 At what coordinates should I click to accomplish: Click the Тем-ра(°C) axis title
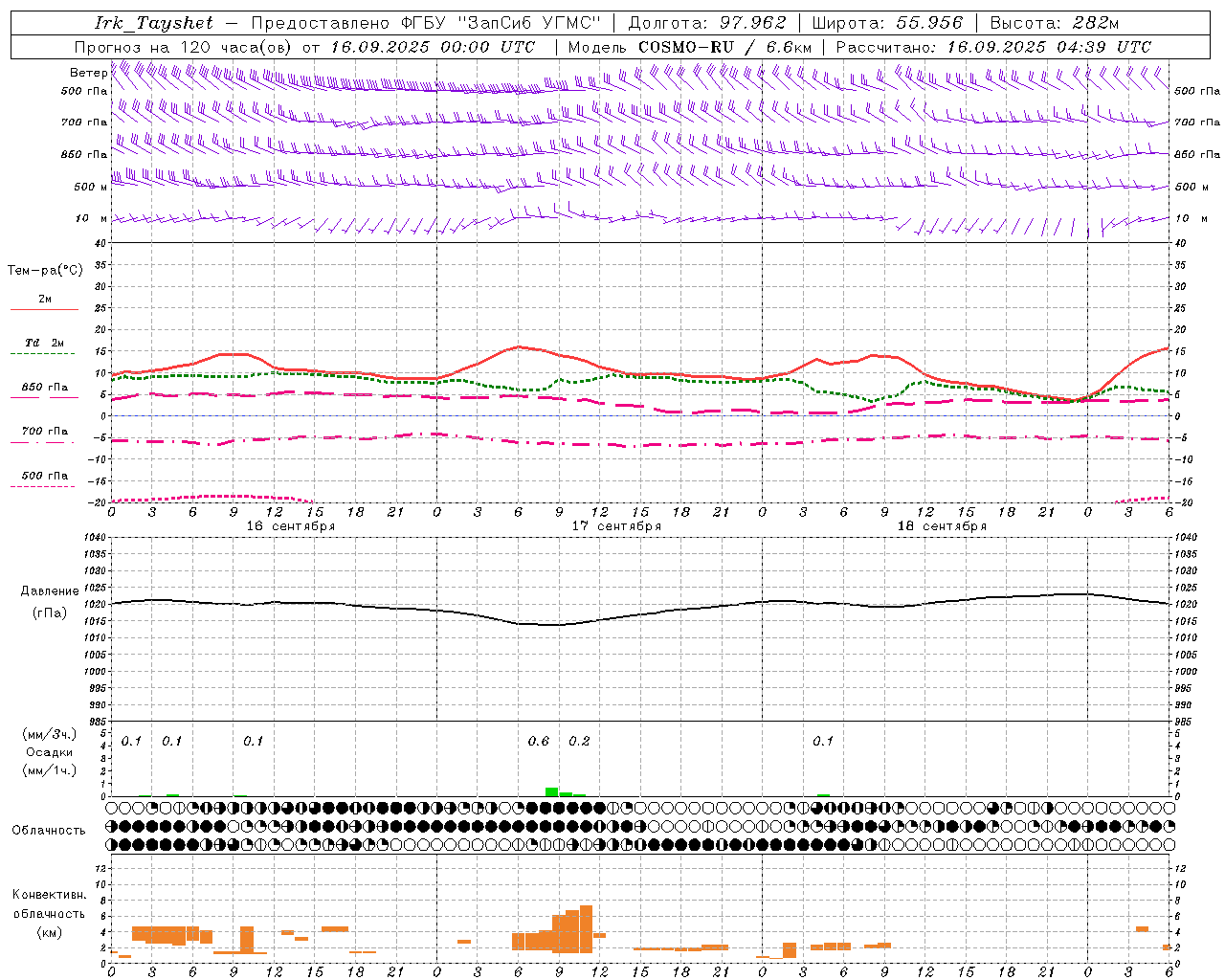(x=45, y=271)
